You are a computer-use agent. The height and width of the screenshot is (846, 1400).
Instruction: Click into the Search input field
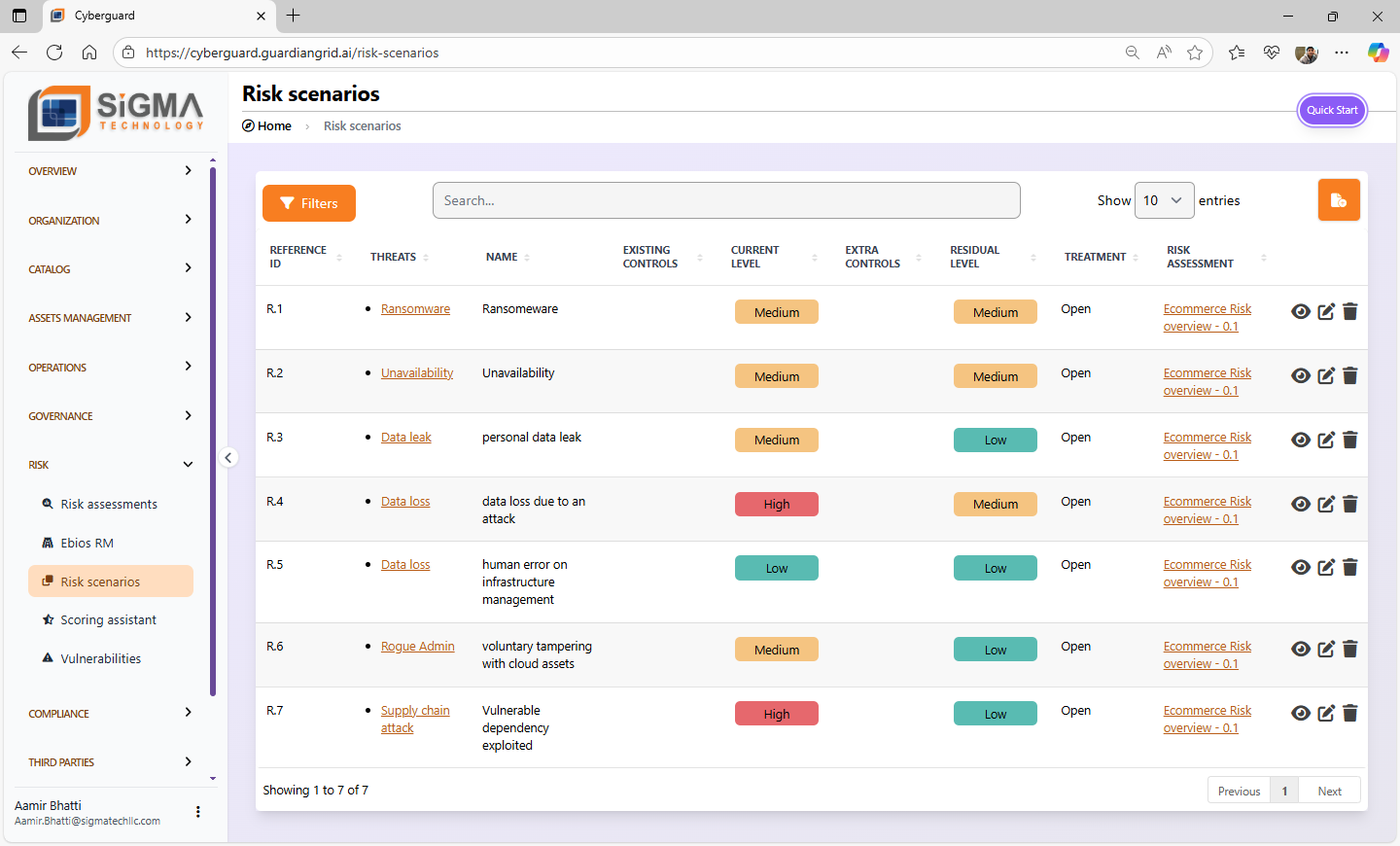(725, 200)
